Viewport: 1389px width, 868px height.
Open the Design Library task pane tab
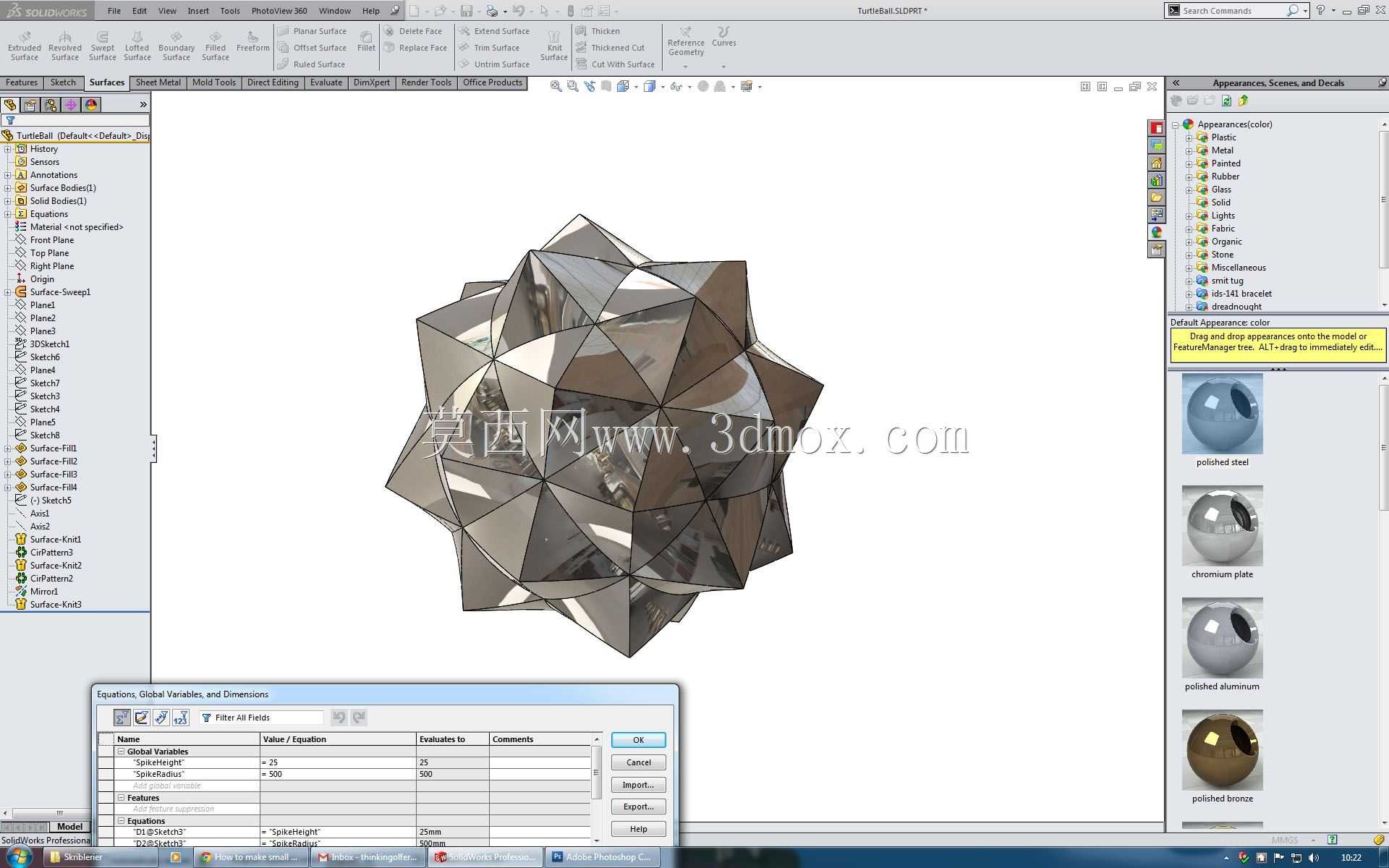1157,180
